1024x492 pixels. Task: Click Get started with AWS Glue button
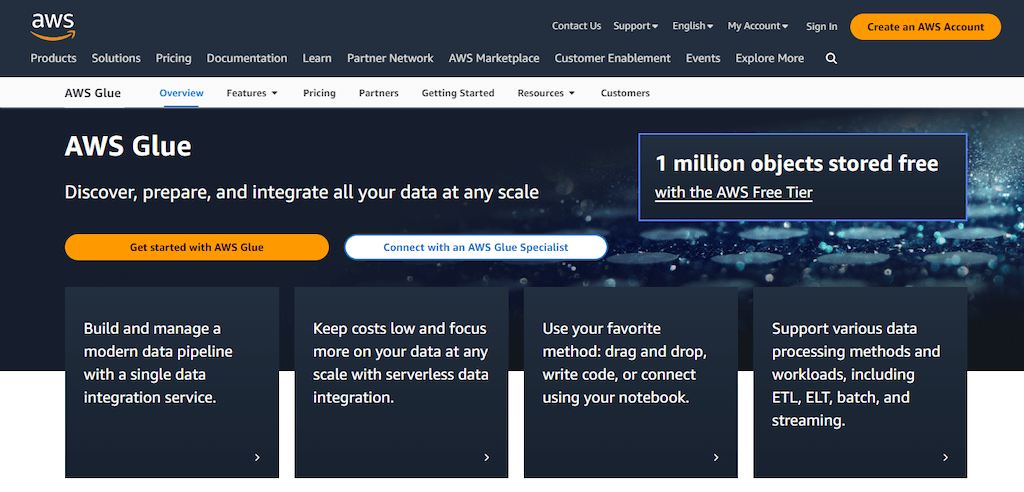tap(197, 247)
